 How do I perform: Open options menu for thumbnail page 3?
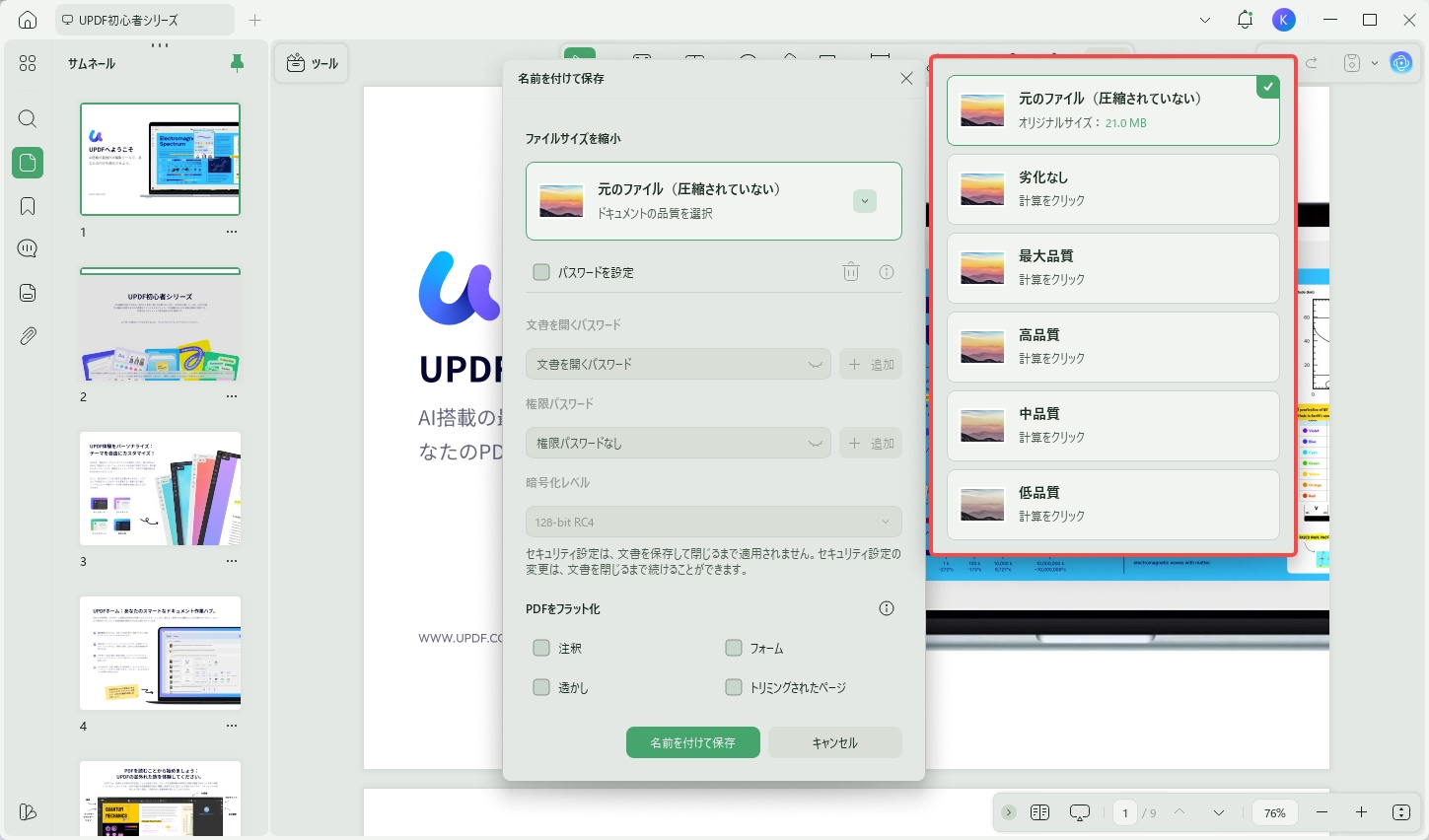(x=232, y=561)
